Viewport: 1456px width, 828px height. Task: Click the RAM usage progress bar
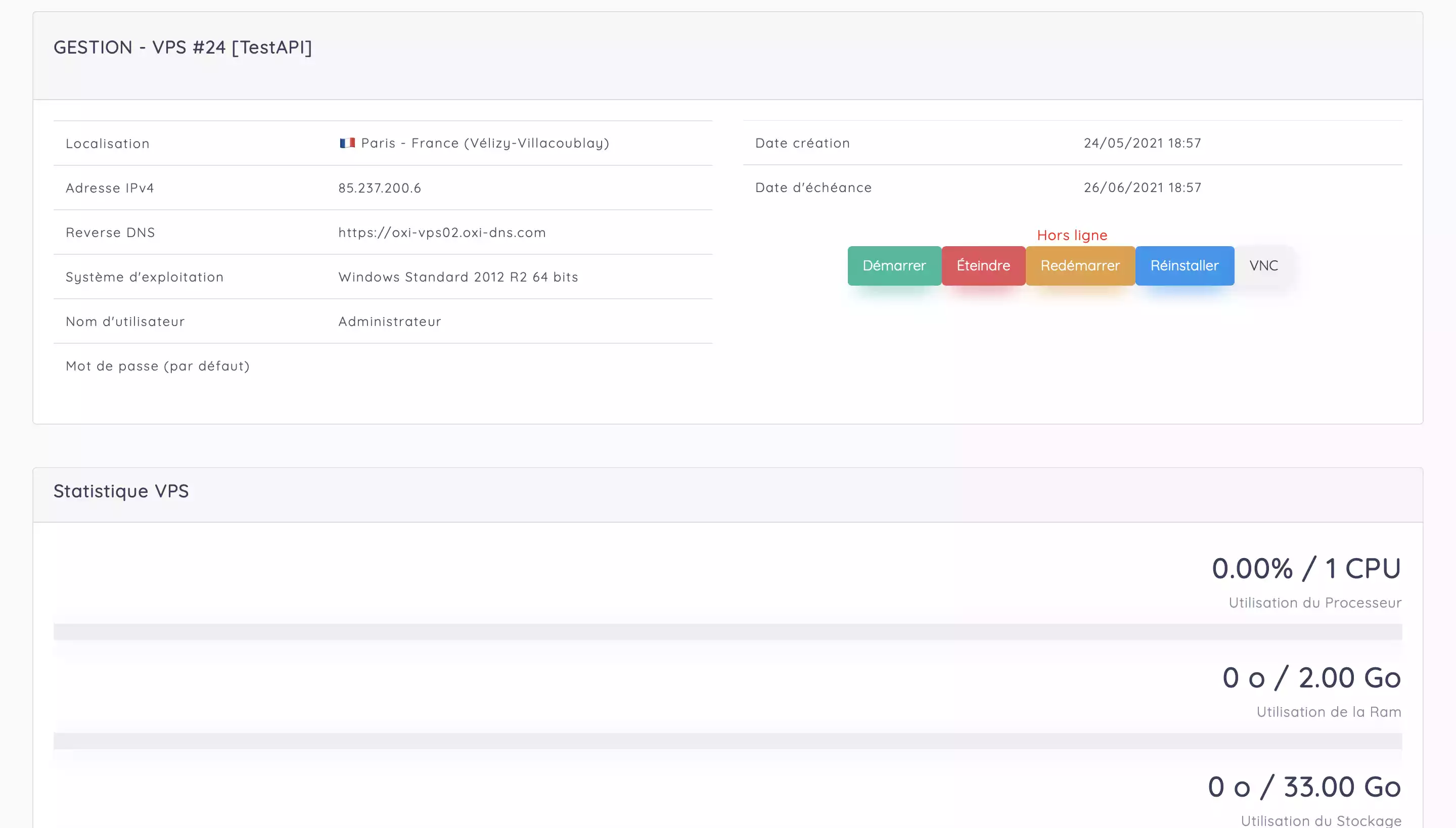[727, 741]
